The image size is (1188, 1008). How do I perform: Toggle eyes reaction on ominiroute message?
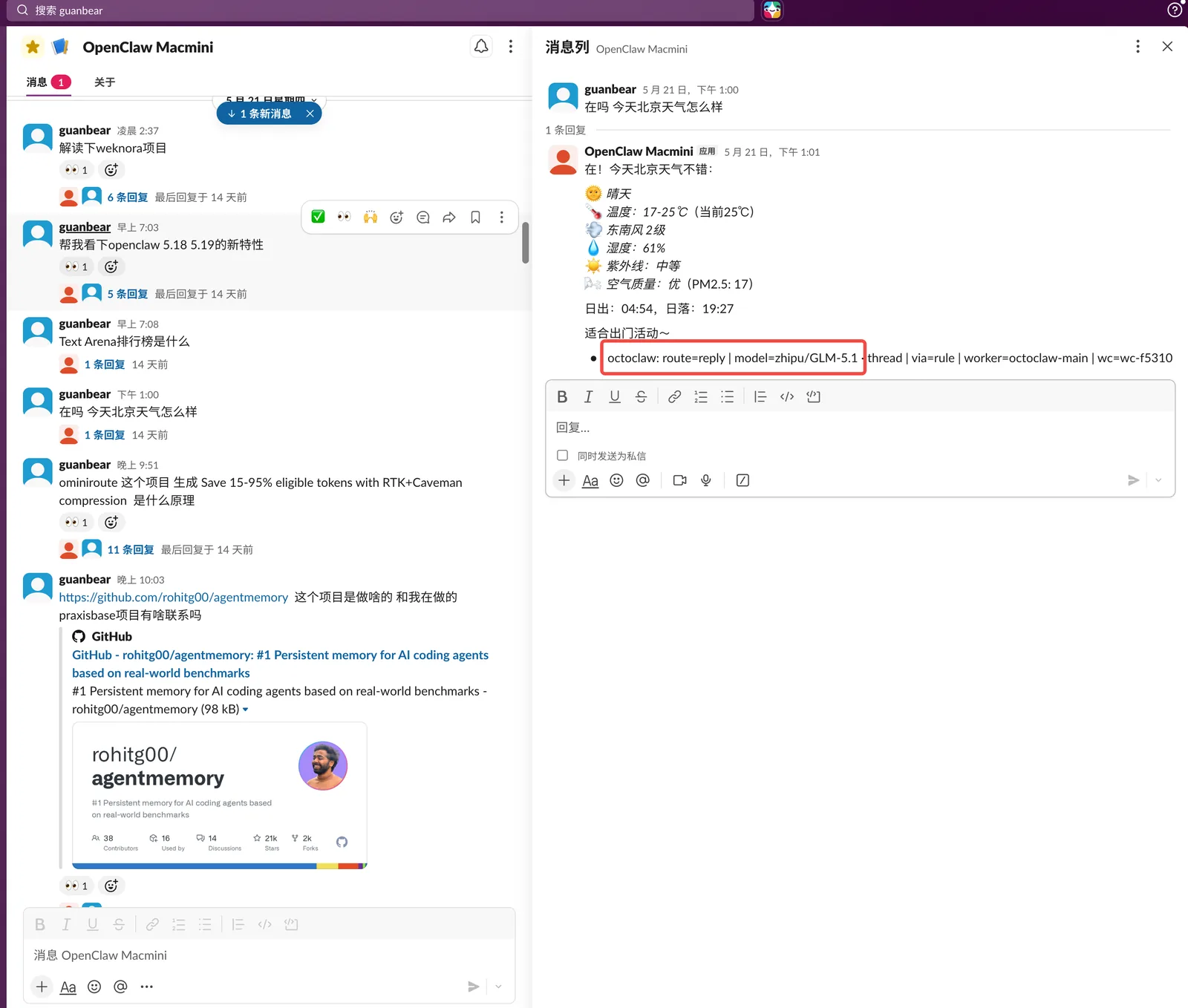(x=76, y=523)
